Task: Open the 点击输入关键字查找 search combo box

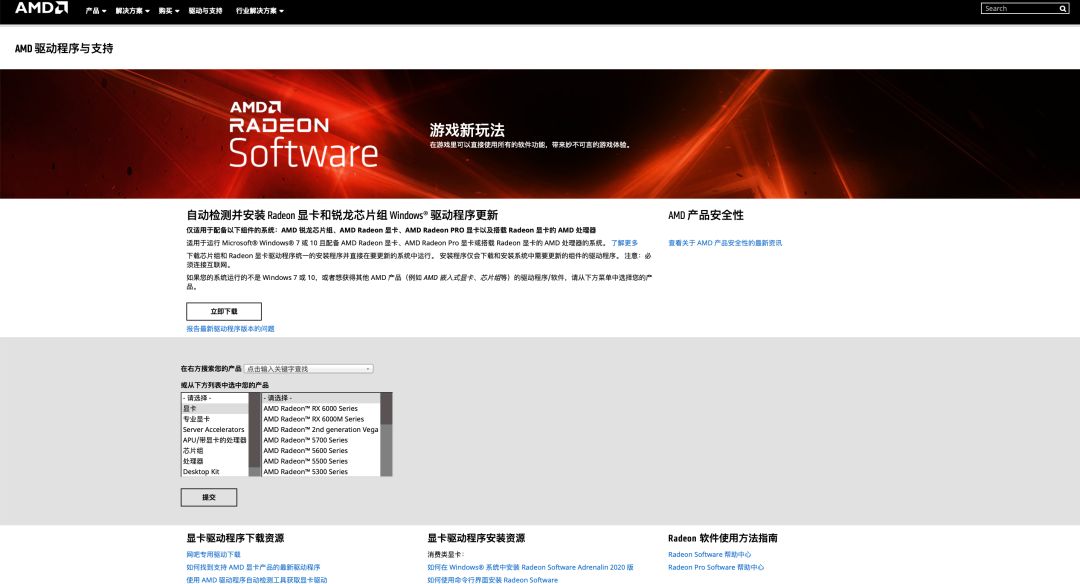Action: pos(310,367)
